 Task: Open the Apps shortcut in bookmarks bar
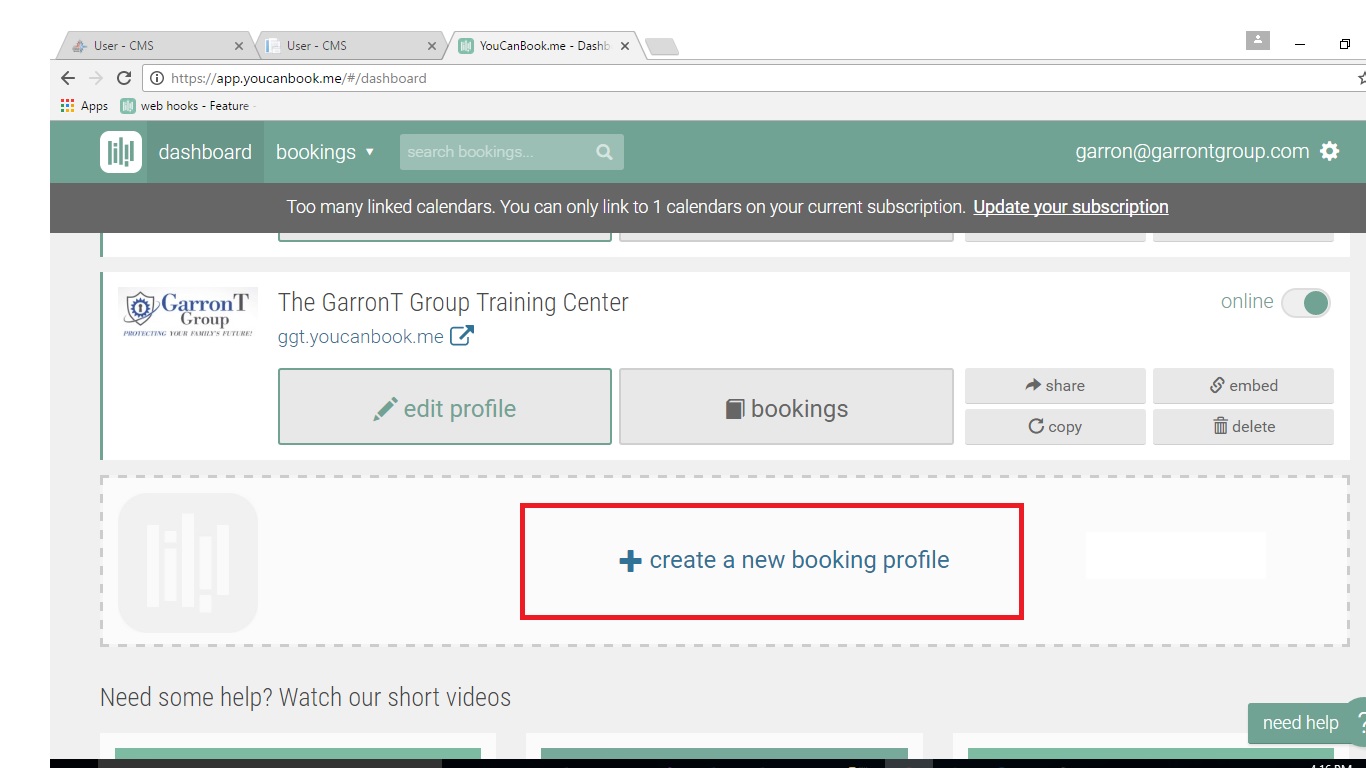tap(84, 106)
